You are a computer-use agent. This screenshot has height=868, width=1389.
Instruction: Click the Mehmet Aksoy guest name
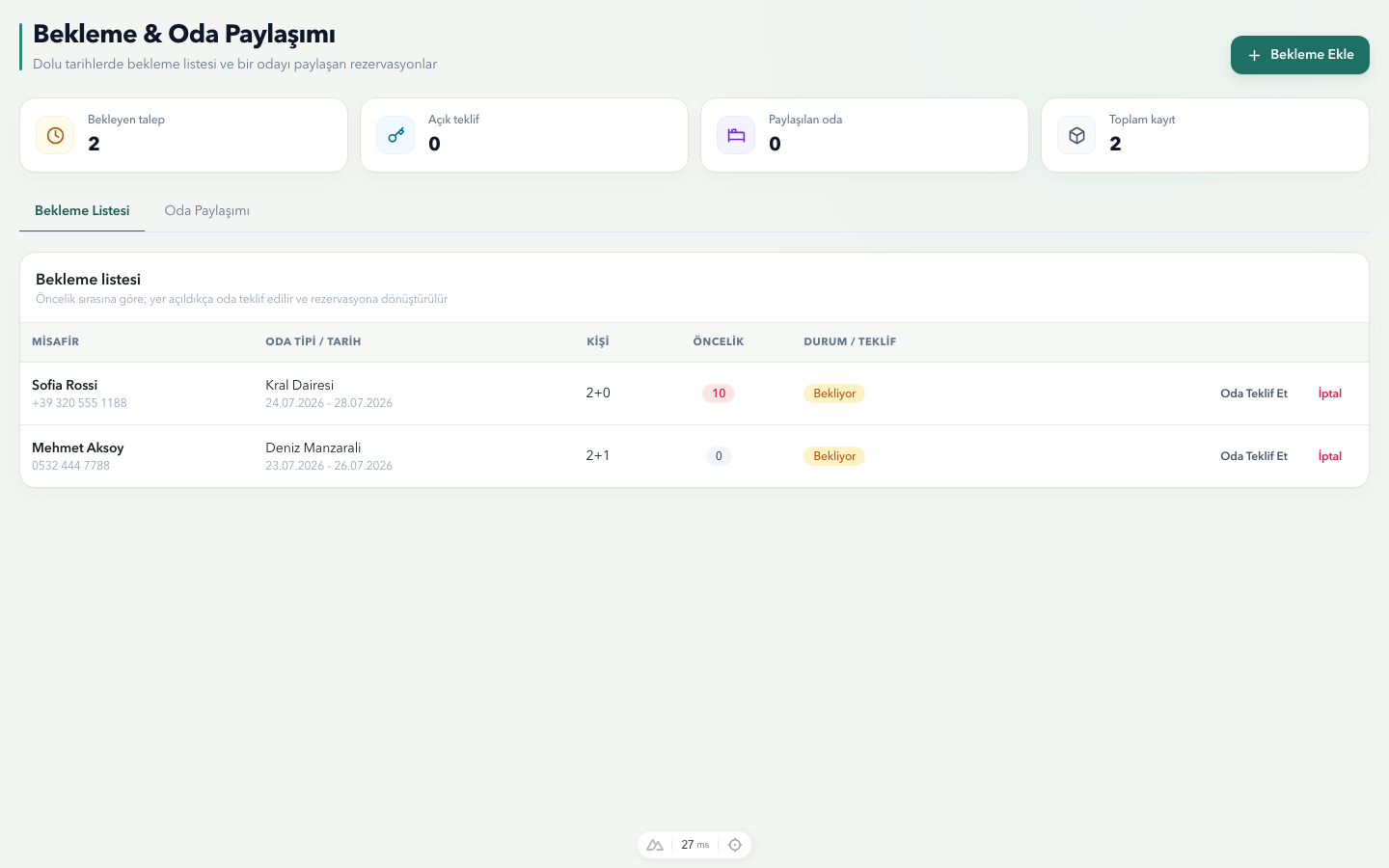[x=78, y=448]
